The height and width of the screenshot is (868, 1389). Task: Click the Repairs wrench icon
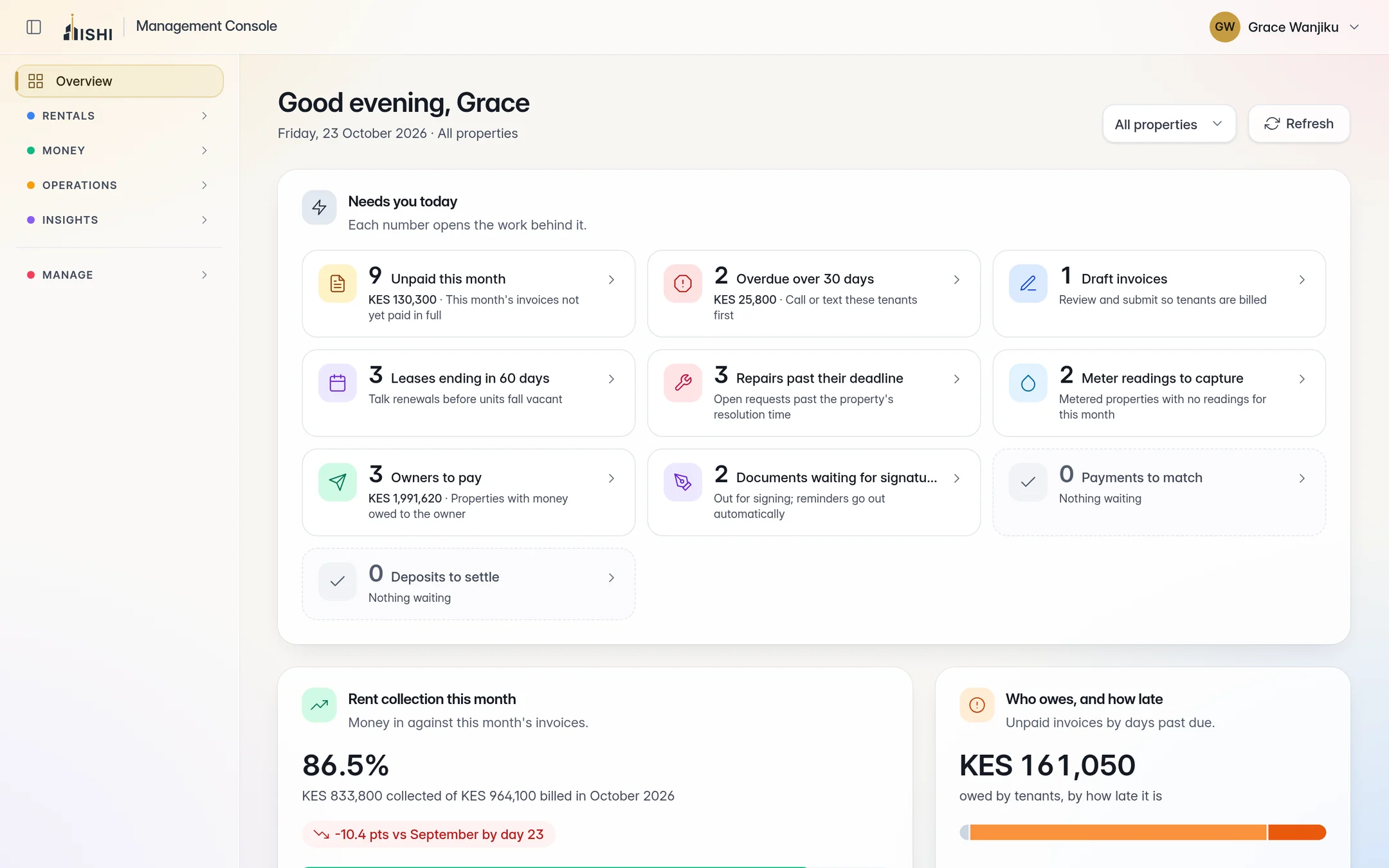[683, 383]
